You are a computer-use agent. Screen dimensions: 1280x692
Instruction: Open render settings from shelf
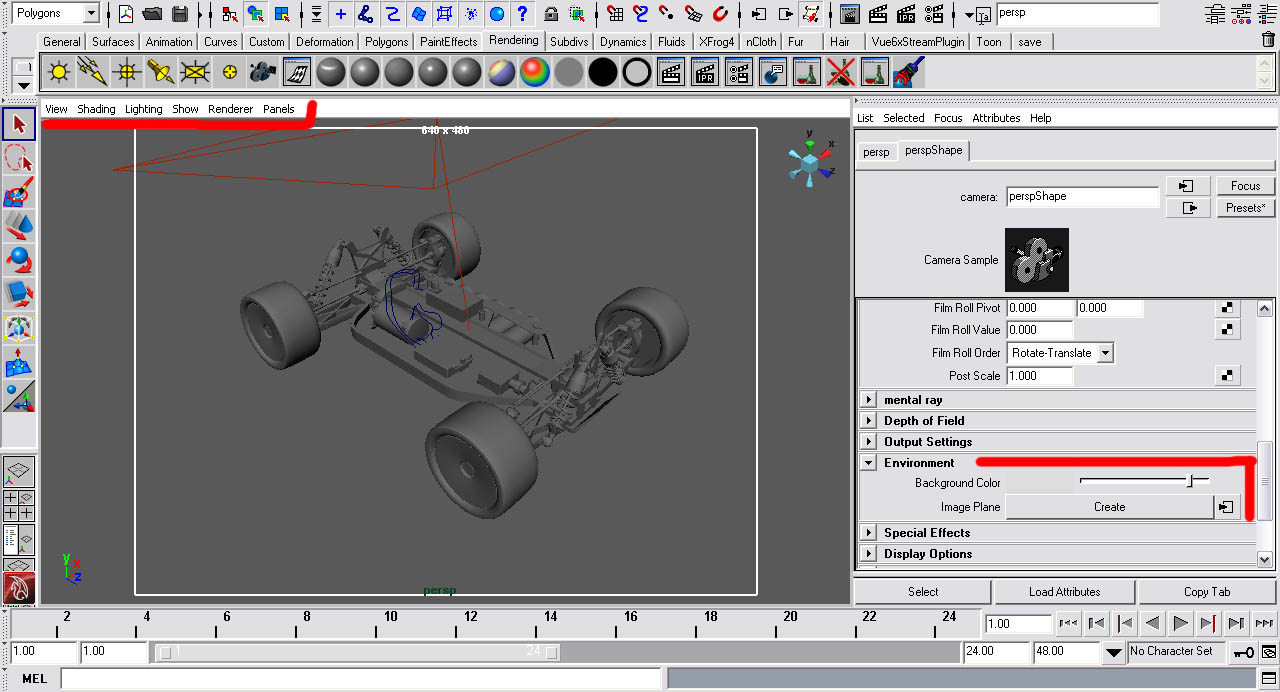[x=739, y=72]
